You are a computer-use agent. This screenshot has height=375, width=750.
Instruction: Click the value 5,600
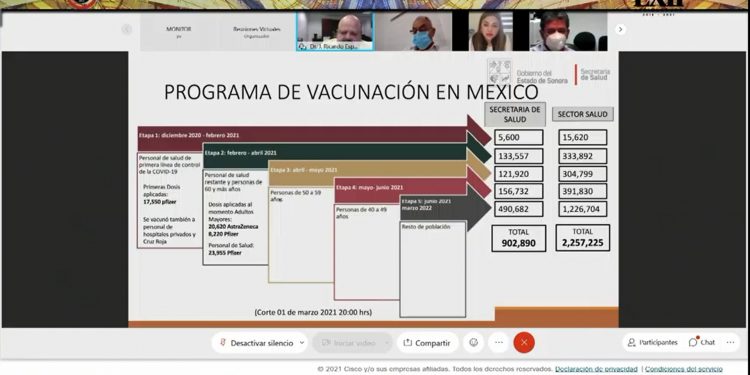pos(518,137)
